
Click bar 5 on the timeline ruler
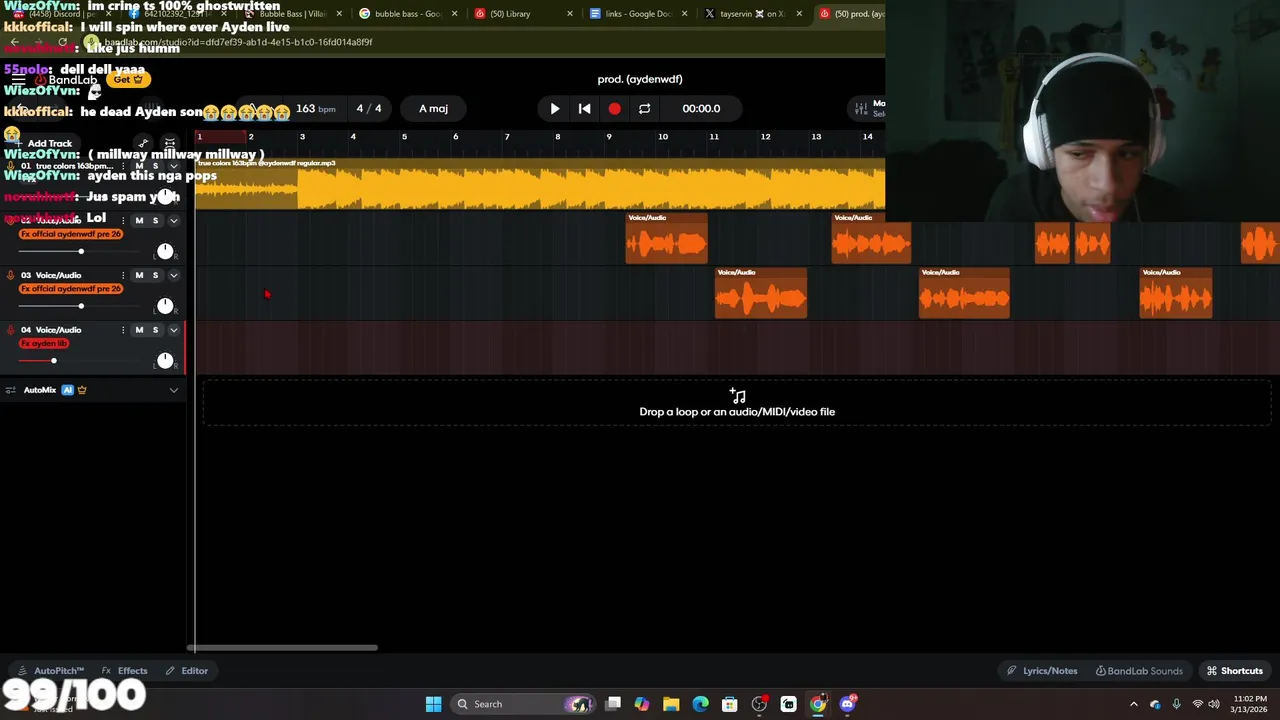point(404,137)
